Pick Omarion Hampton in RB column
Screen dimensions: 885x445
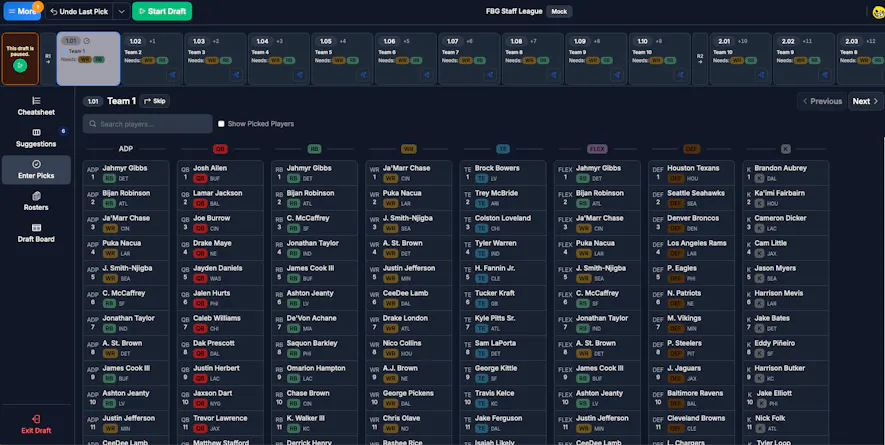pos(314,373)
